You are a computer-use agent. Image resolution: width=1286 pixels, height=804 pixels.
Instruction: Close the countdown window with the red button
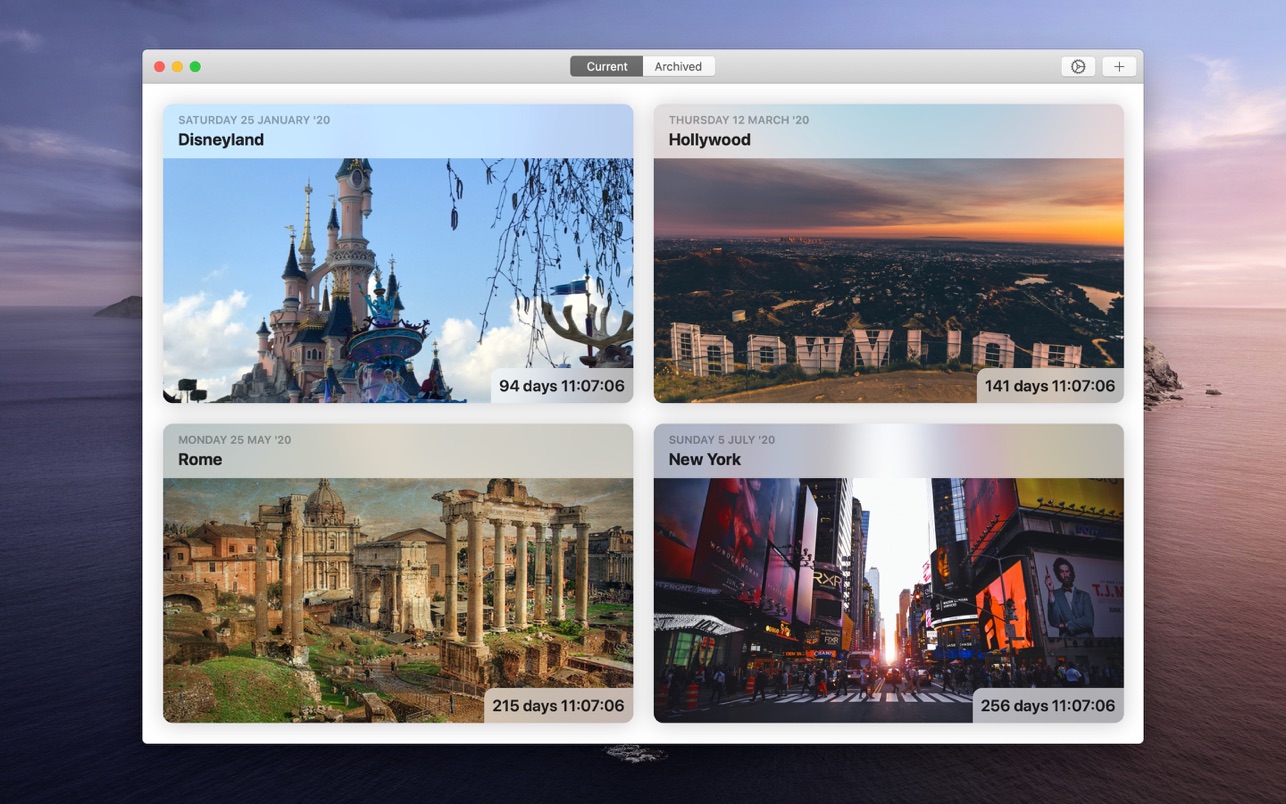click(159, 67)
